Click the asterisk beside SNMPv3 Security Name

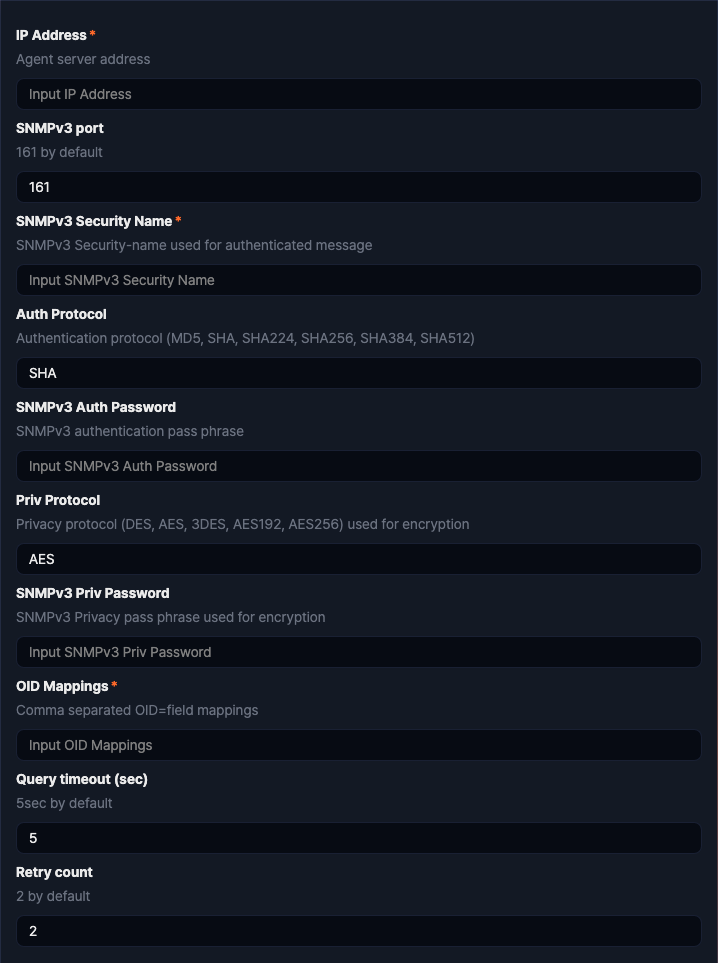click(x=178, y=221)
